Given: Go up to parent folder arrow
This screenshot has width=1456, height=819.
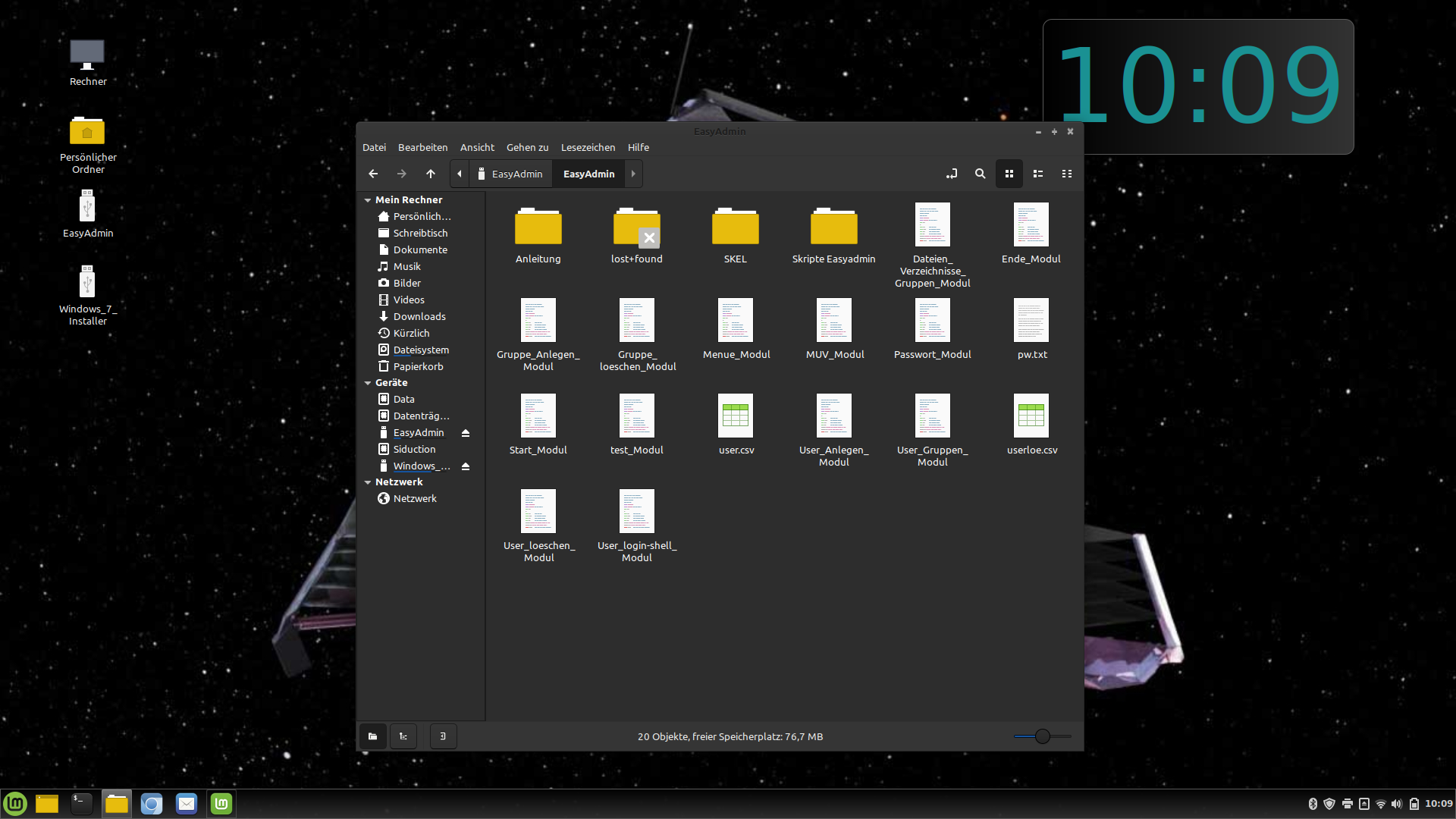Looking at the screenshot, I should point(431,174).
